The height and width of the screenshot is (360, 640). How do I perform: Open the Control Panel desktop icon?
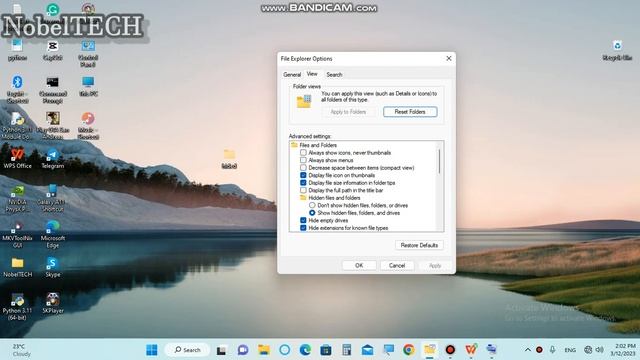(x=88, y=53)
